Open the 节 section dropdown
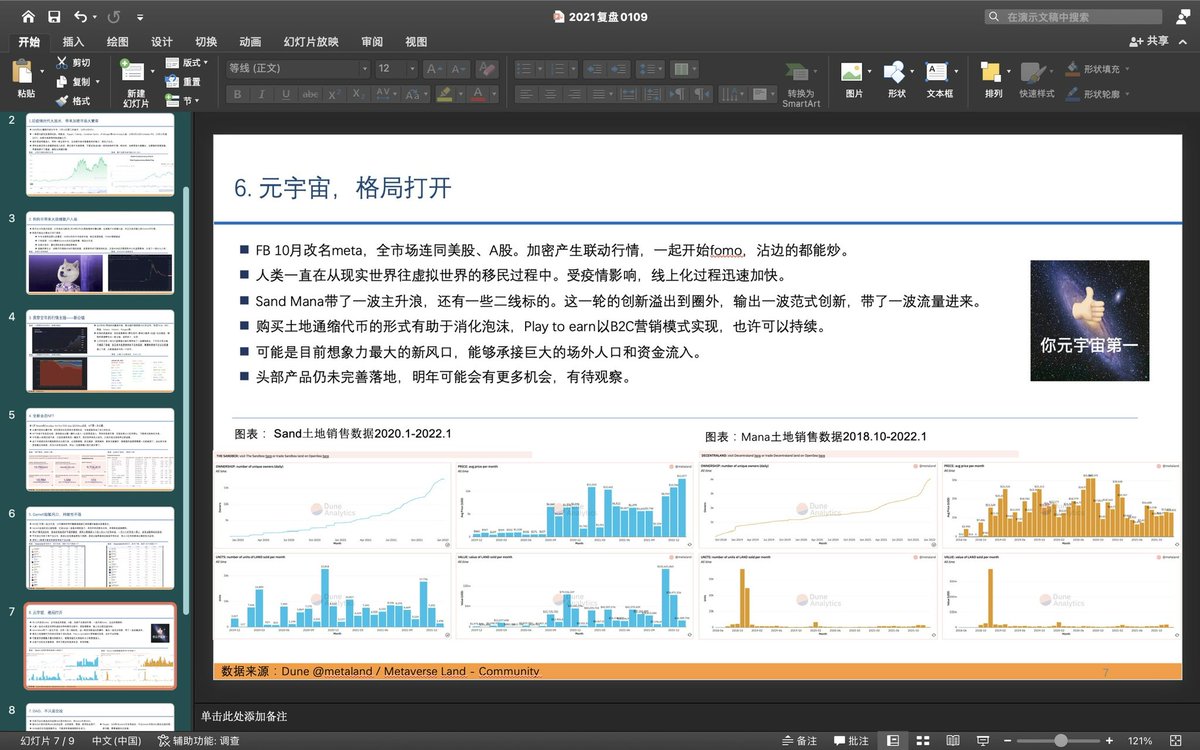The height and width of the screenshot is (750, 1200). point(183,101)
